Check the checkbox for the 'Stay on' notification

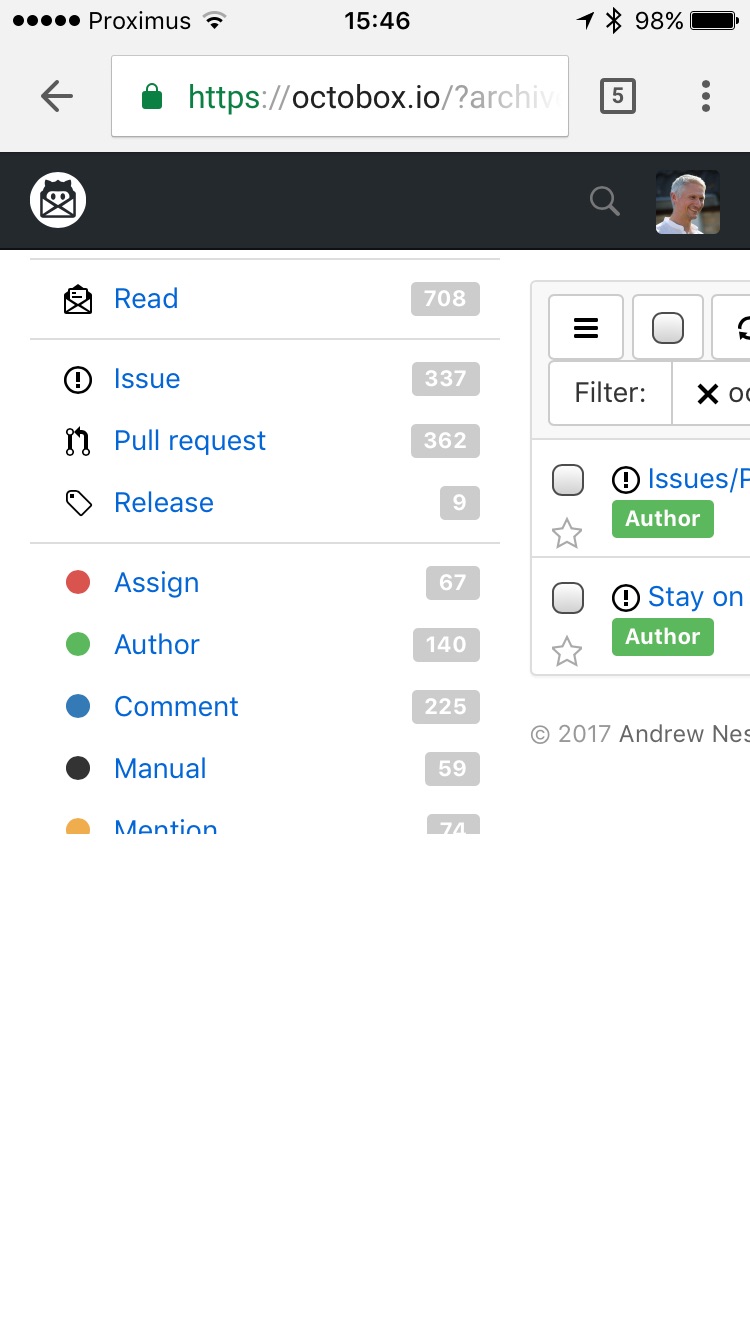[567, 597]
